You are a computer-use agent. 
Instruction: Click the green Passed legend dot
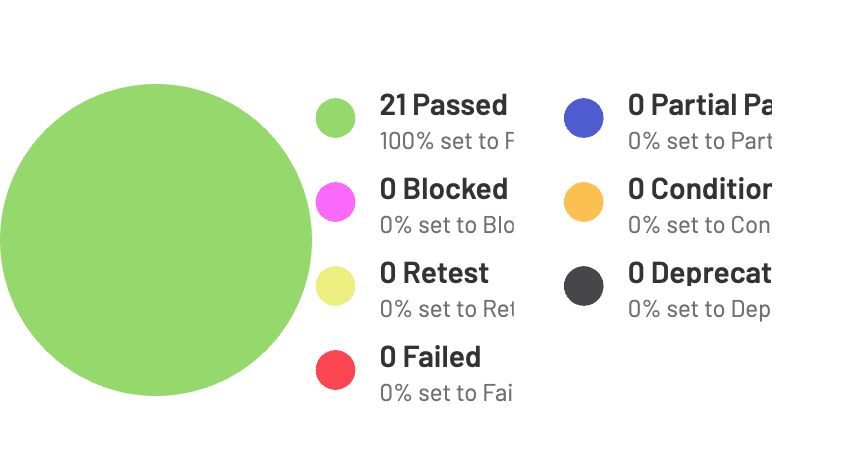point(336,118)
